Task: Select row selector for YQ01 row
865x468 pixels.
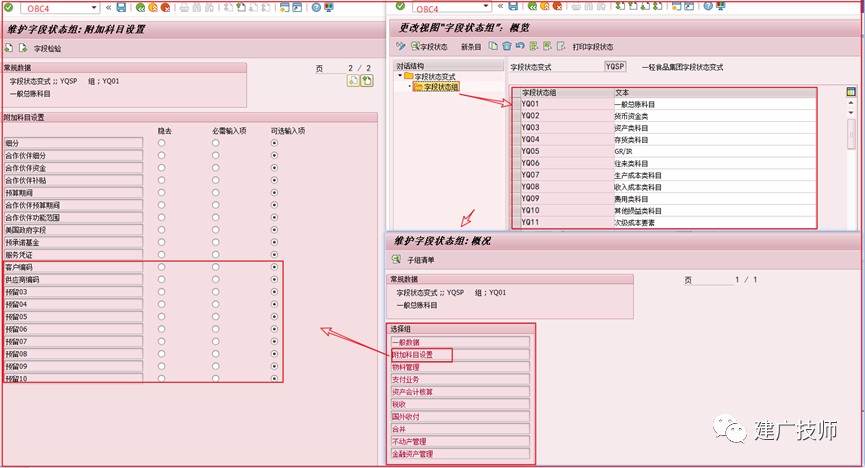Action: pyautogui.click(x=516, y=104)
